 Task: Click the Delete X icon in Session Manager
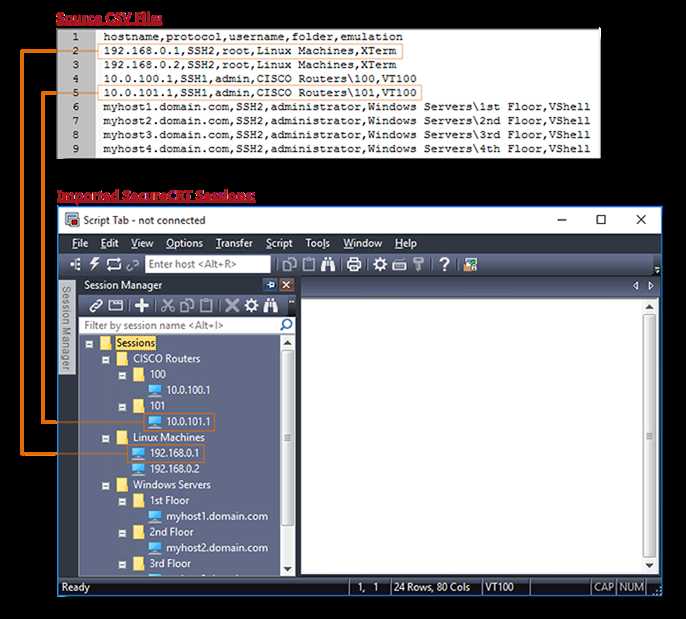(x=232, y=305)
